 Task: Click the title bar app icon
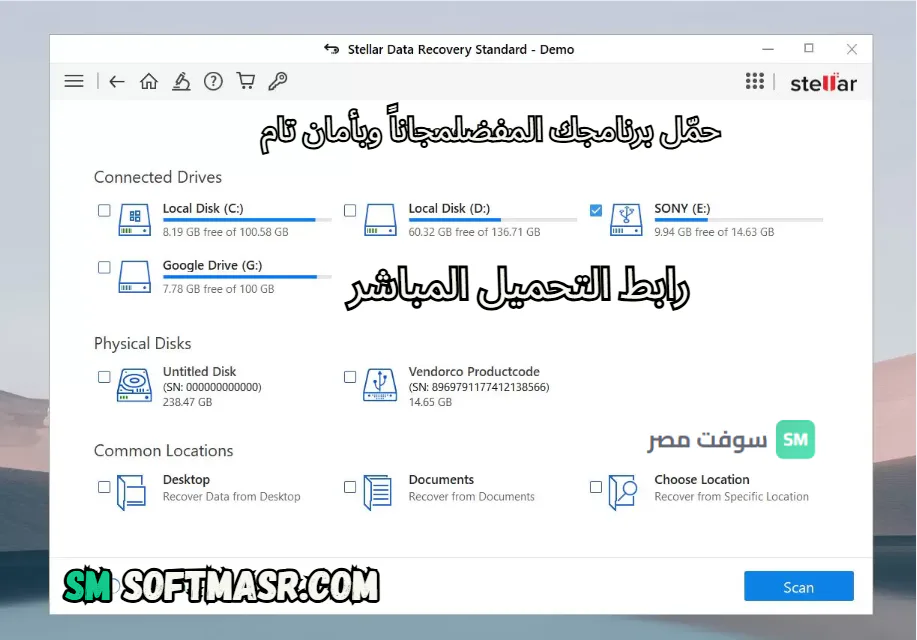[x=332, y=49]
